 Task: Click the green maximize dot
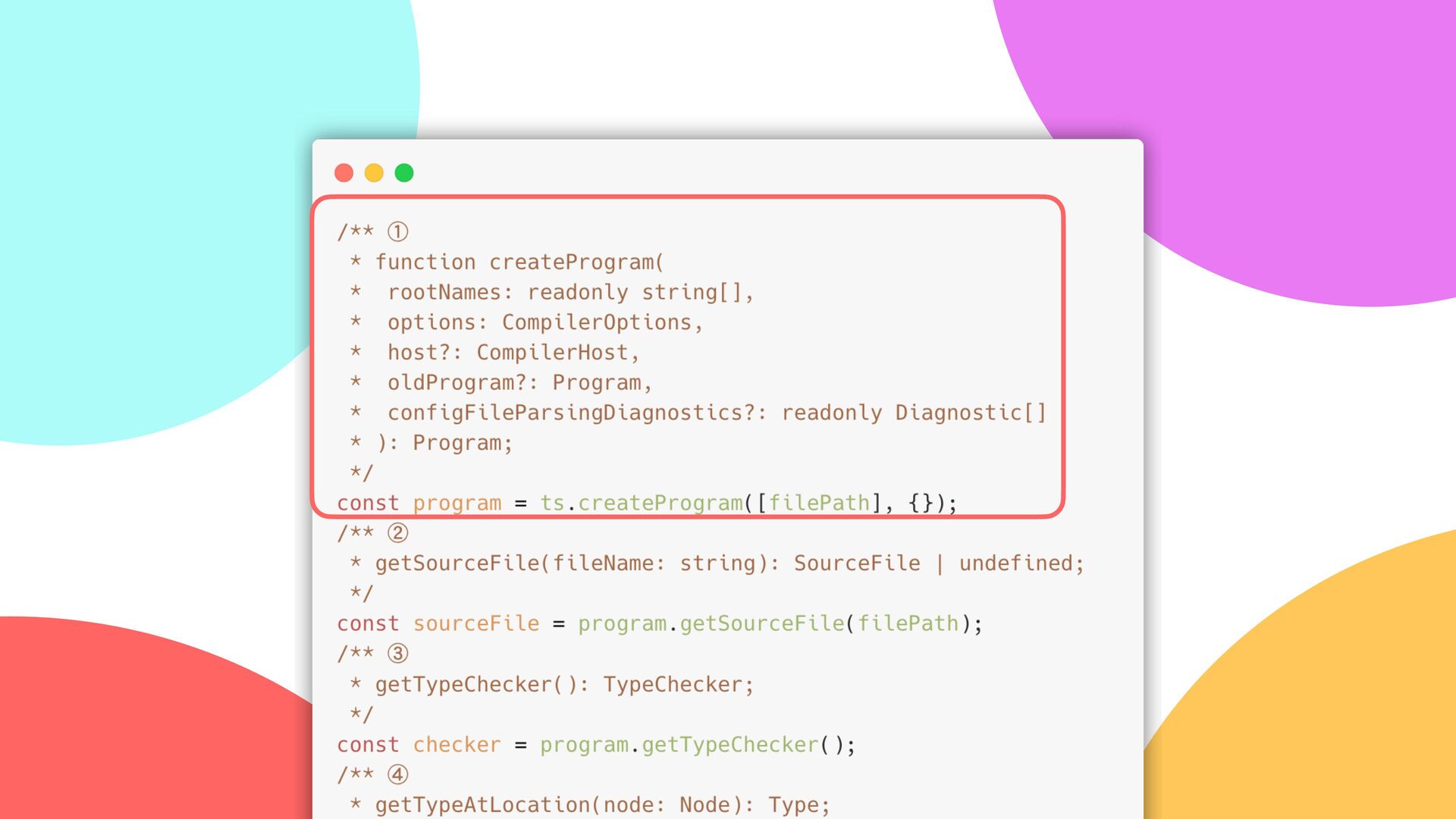(x=404, y=173)
